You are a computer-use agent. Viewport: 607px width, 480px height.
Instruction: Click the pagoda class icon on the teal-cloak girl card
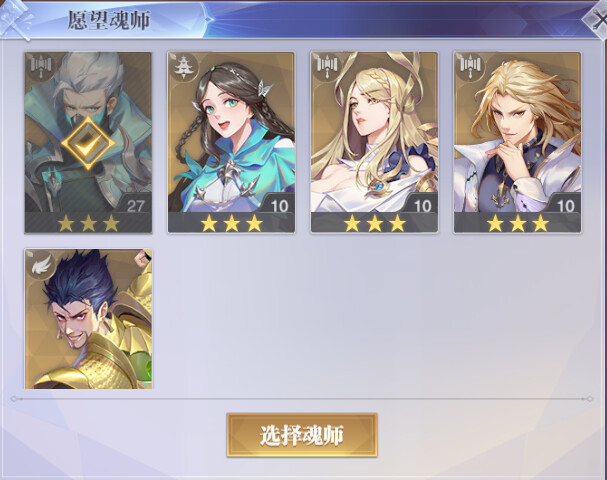(x=182, y=67)
